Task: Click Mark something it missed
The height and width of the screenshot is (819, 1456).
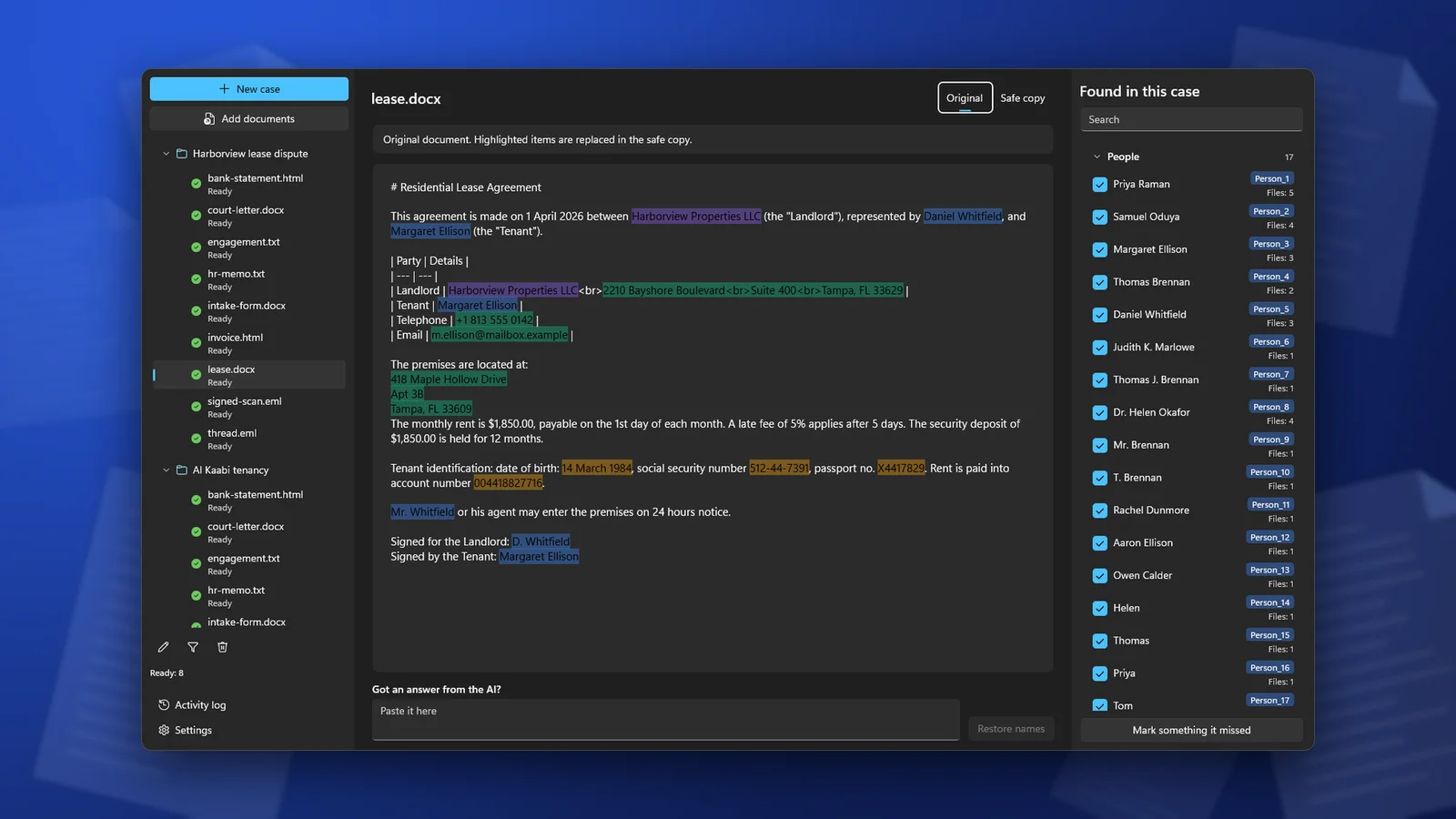Action: (x=1191, y=730)
